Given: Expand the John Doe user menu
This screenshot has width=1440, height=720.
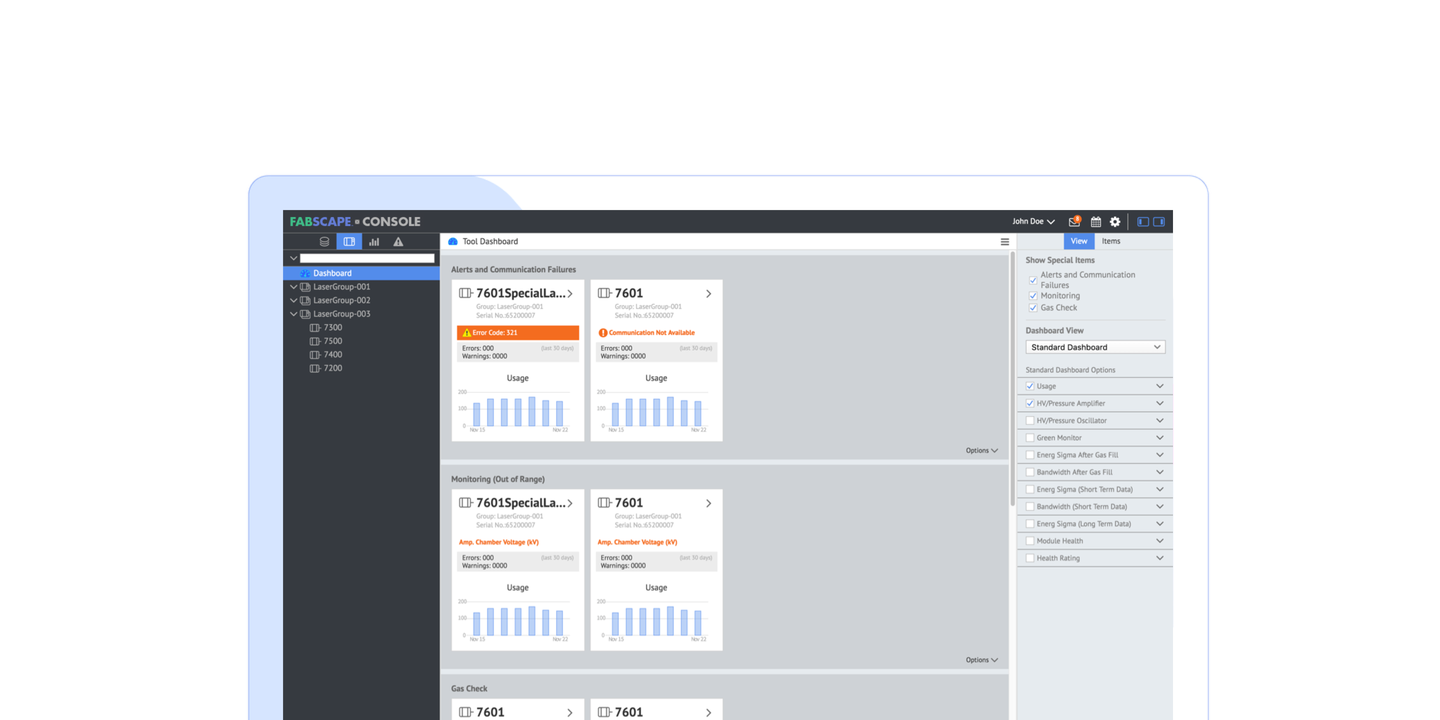Looking at the screenshot, I should click(x=1033, y=222).
